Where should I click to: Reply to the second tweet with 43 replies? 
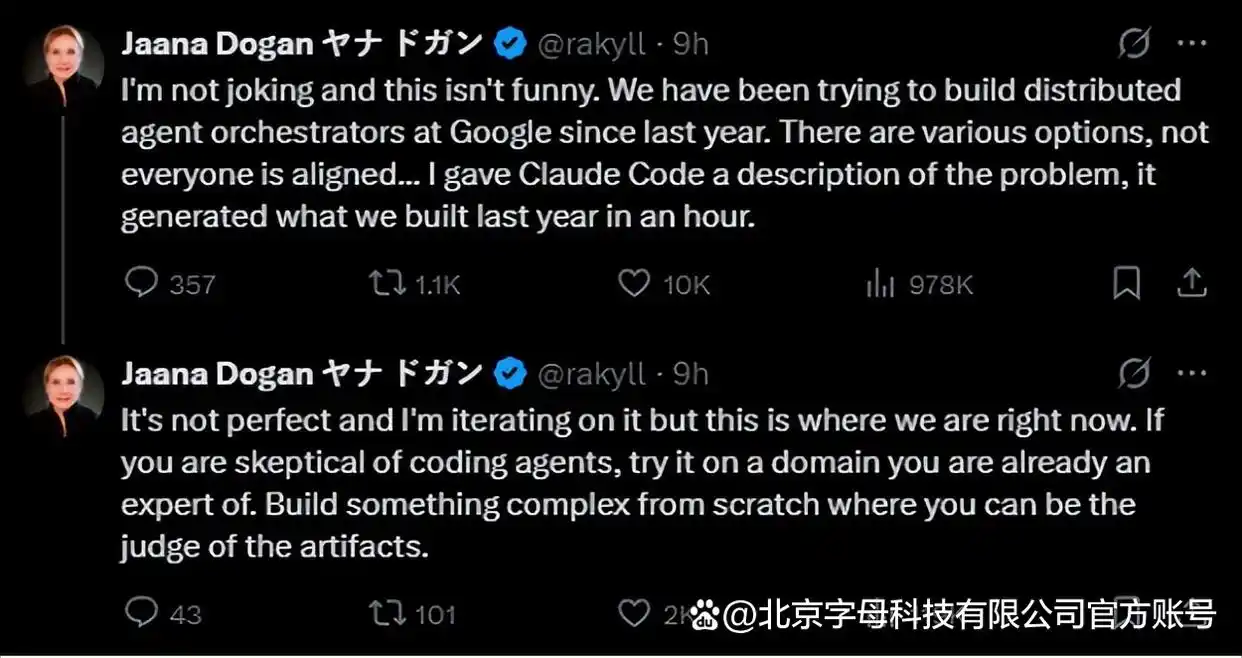(x=142, y=612)
